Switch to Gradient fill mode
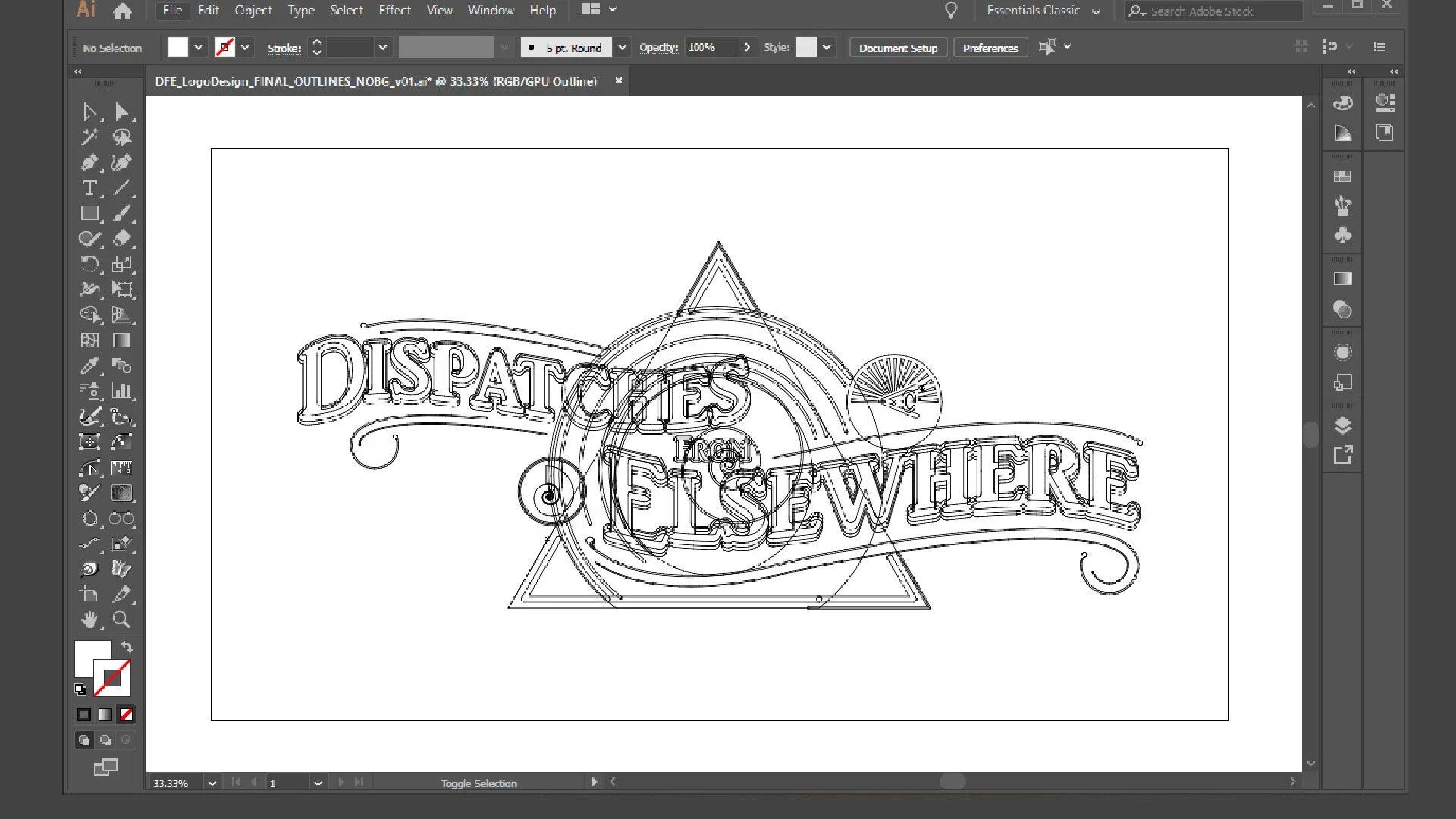The image size is (1456, 819). 105,714
